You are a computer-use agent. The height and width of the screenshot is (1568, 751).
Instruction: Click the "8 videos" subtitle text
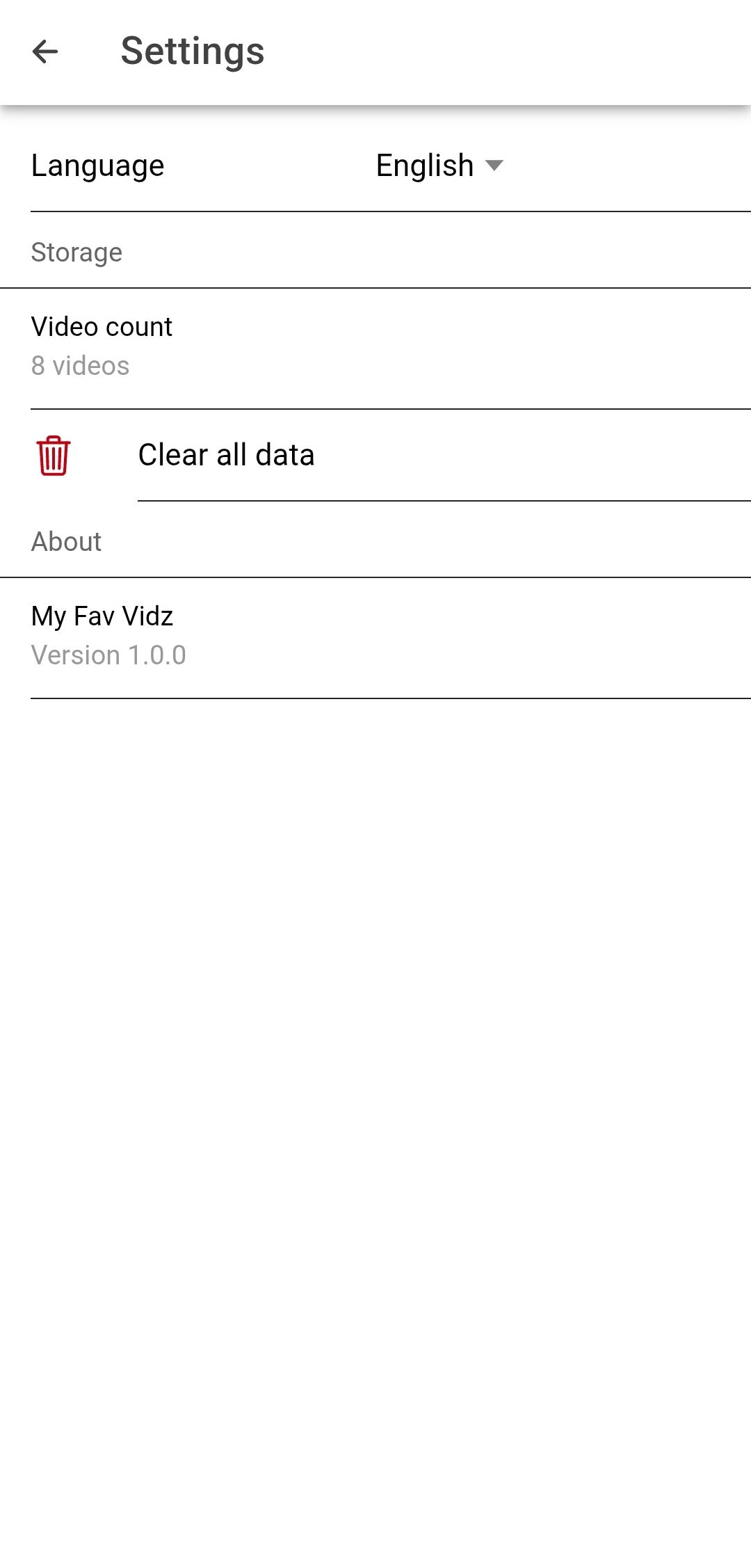tap(80, 366)
